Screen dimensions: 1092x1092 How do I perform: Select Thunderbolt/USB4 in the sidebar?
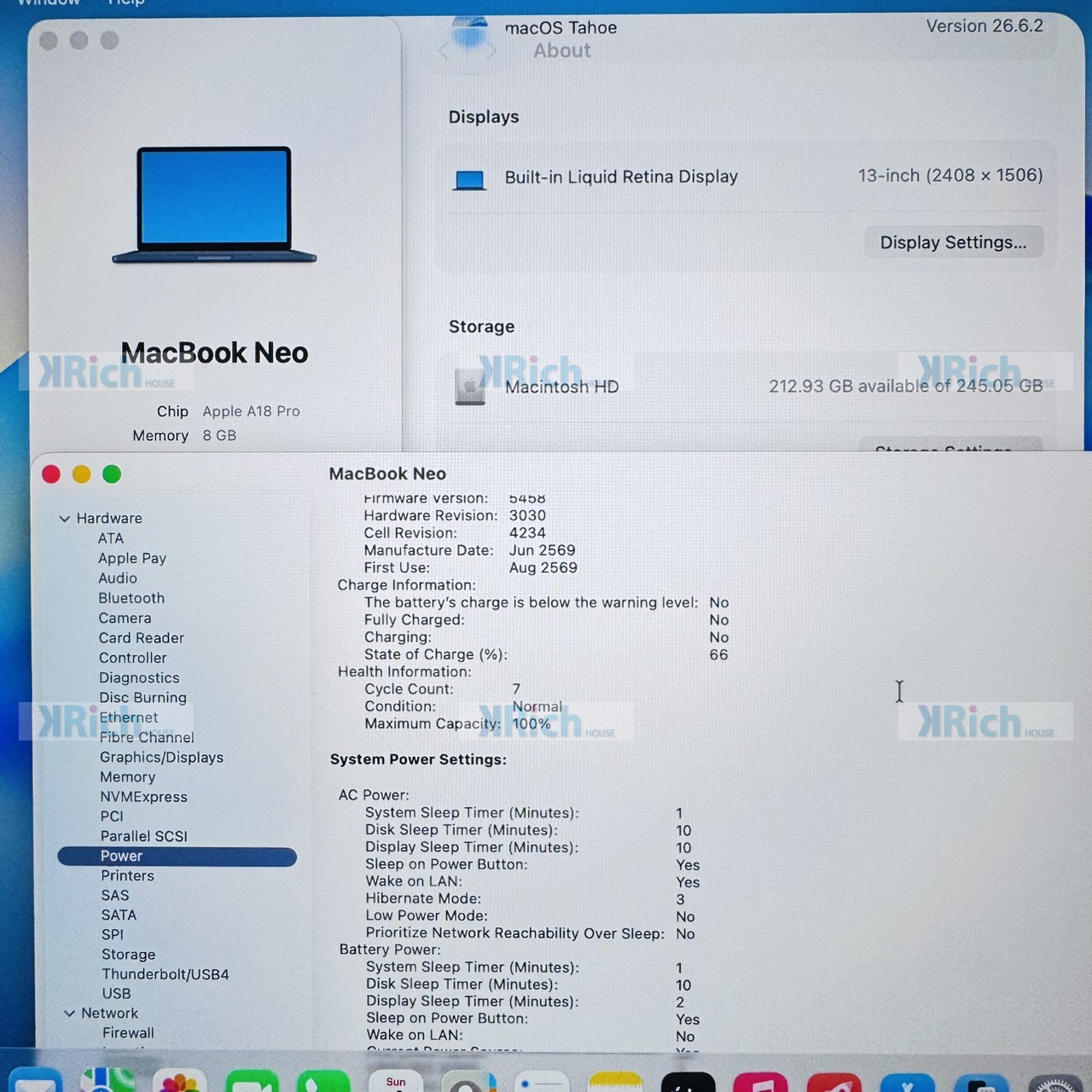click(x=166, y=973)
